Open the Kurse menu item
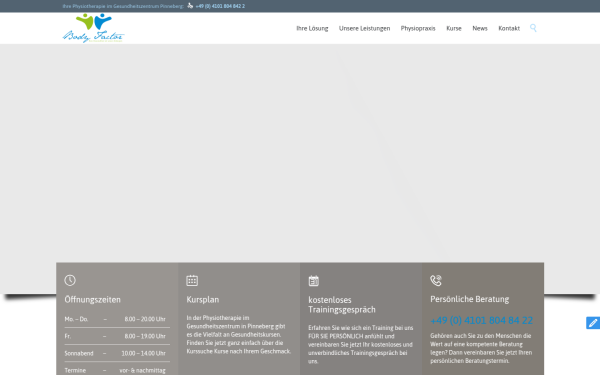 (454, 28)
